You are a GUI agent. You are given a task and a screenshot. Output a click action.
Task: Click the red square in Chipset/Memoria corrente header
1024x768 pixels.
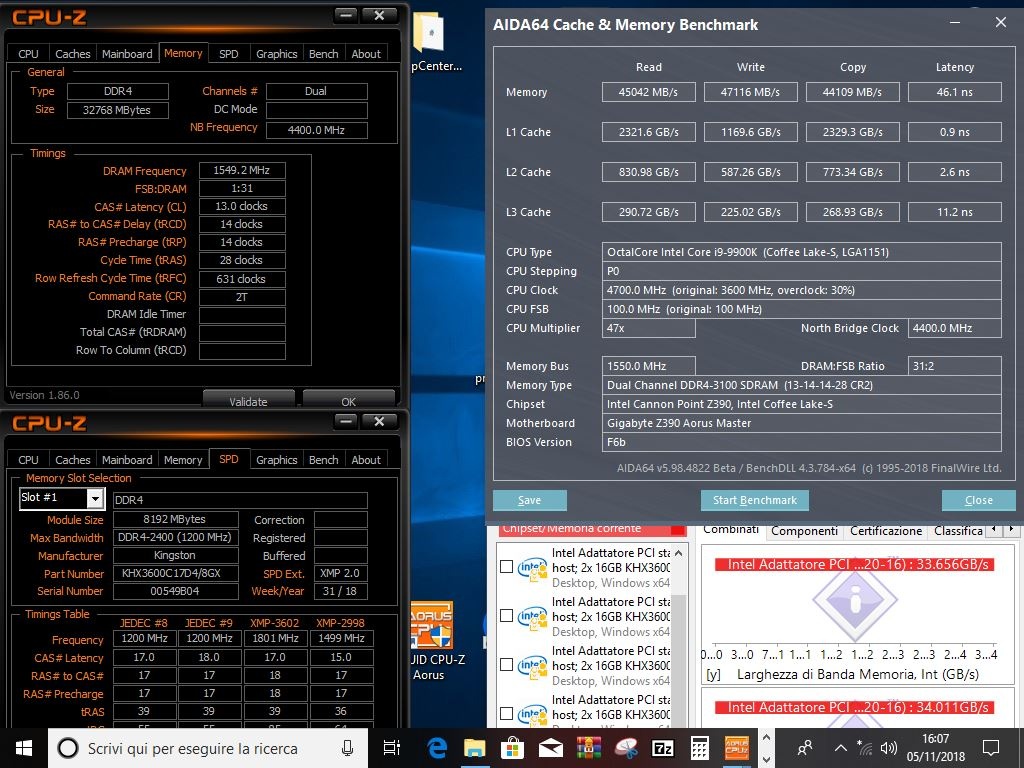pyautogui.click(x=678, y=530)
